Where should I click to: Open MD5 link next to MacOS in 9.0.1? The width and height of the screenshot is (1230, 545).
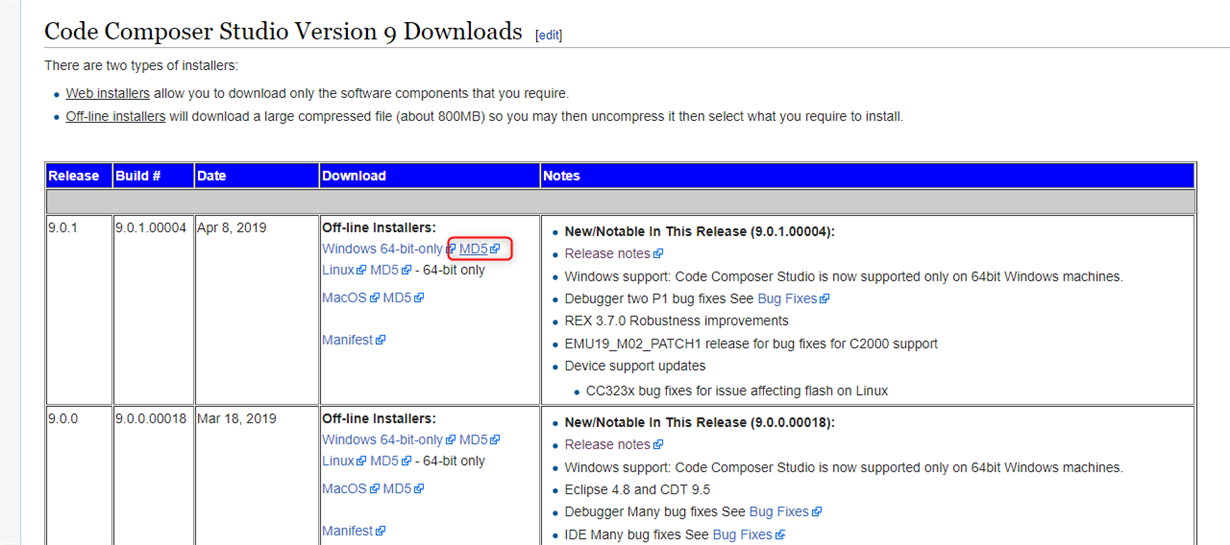coord(397,297)
